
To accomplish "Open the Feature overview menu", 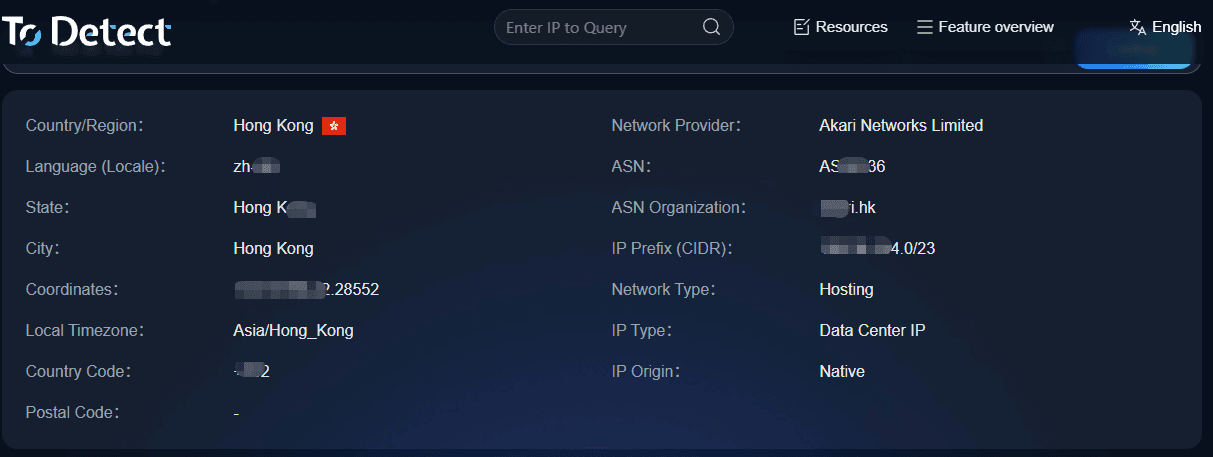I will click(x=995, y=27).
